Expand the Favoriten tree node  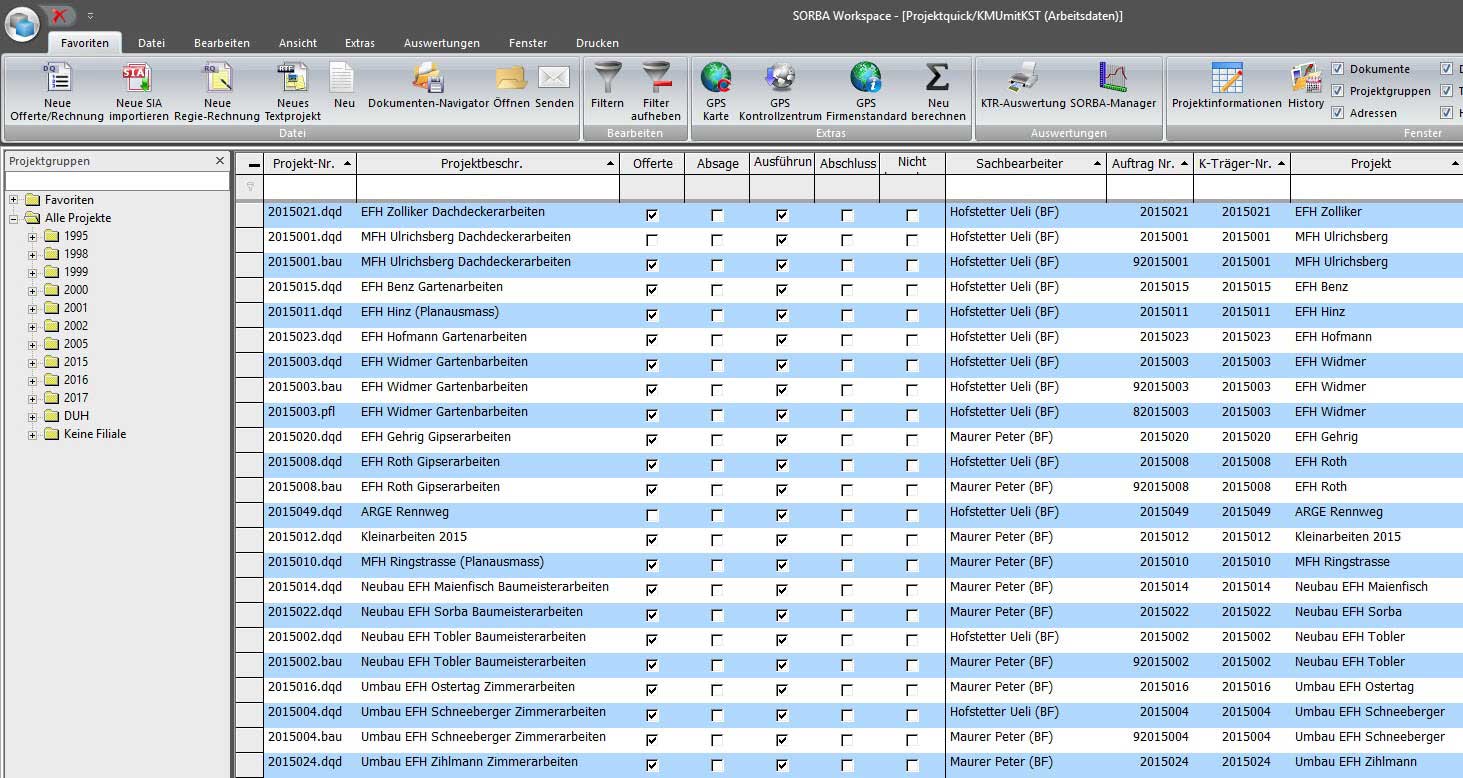(14, 200)
